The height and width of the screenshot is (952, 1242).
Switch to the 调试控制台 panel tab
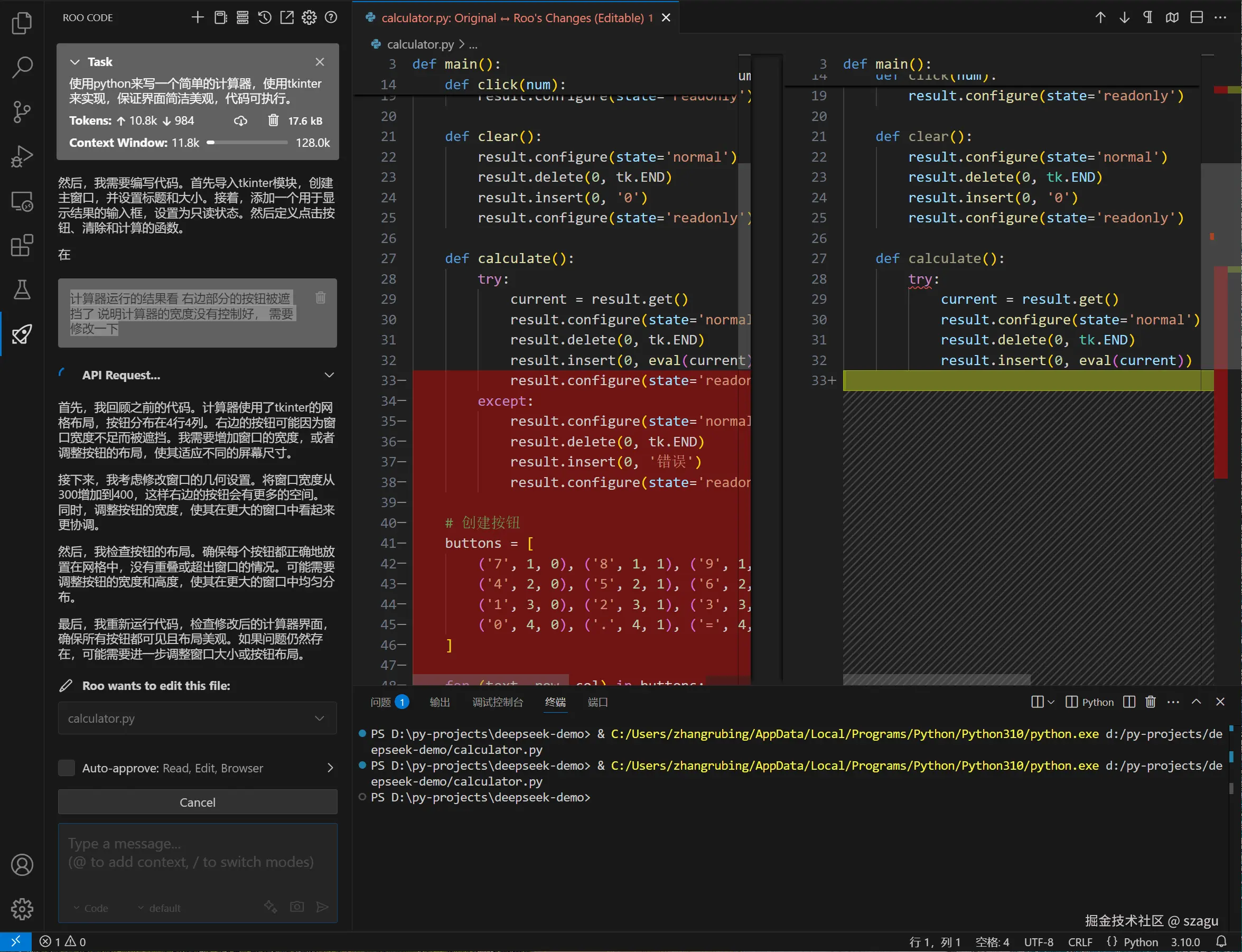(x=498, y=702)
